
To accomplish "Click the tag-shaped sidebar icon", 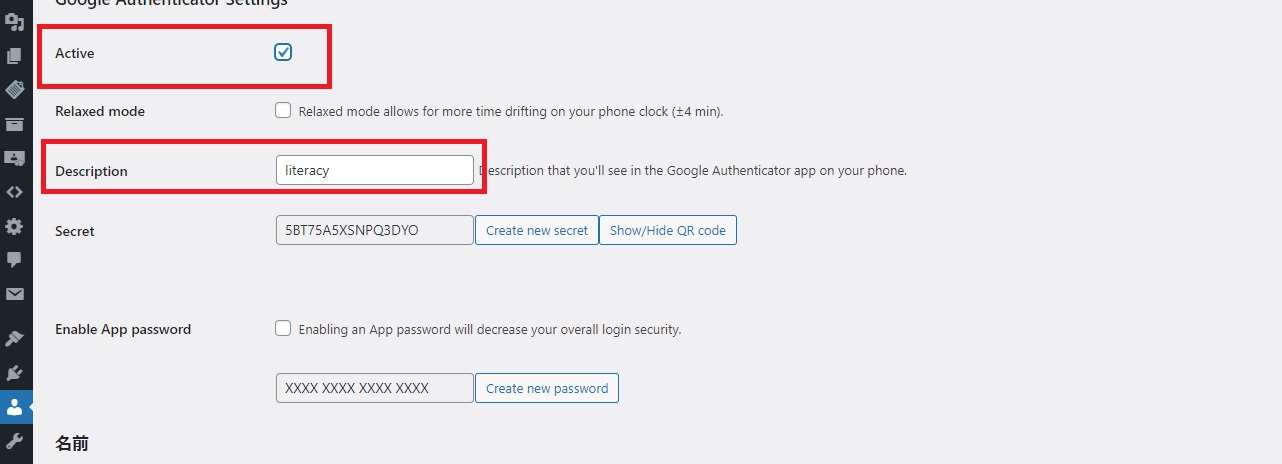I will pyautogui.click(x=14, y=90).
